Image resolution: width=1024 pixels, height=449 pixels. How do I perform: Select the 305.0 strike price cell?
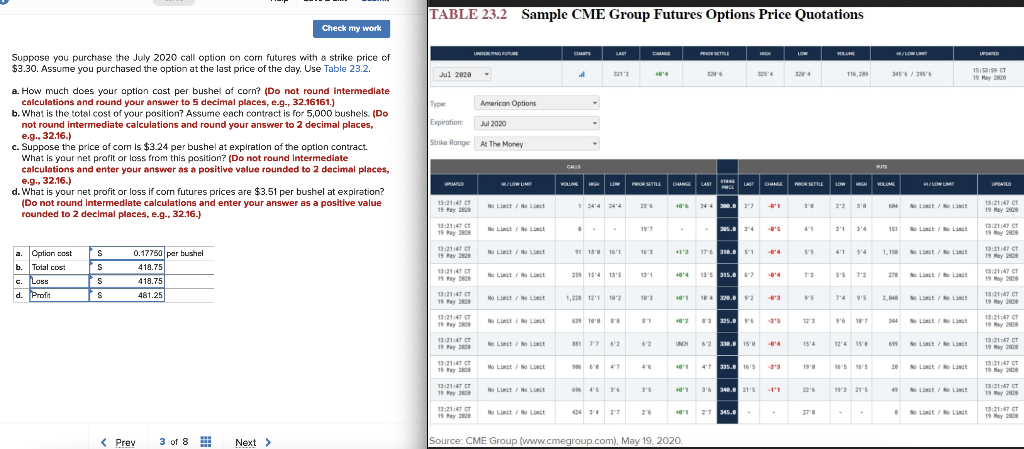728,228
